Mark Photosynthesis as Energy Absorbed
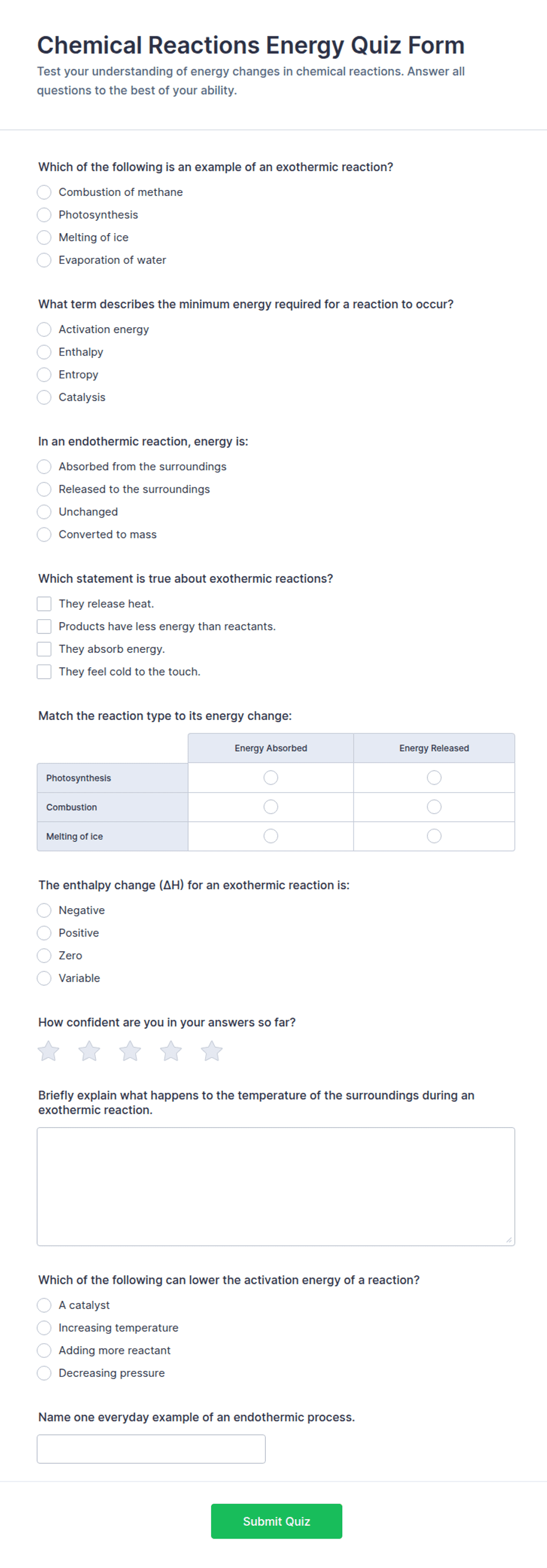This screenshot has height=1568, width=547. tap(271, 778)
